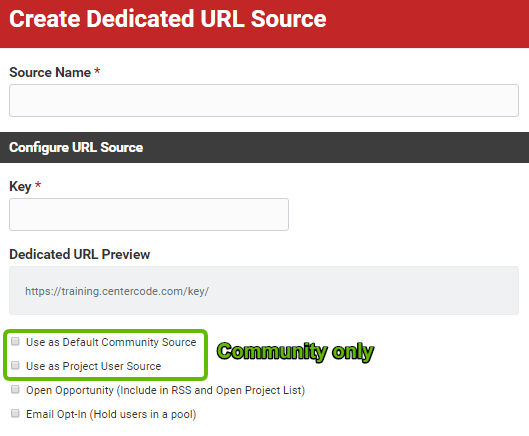The height and width of the screenshot is (436, 529).
Task: Tick the Use as Project User Source checkbox
Action: click(x=15, y=365)
